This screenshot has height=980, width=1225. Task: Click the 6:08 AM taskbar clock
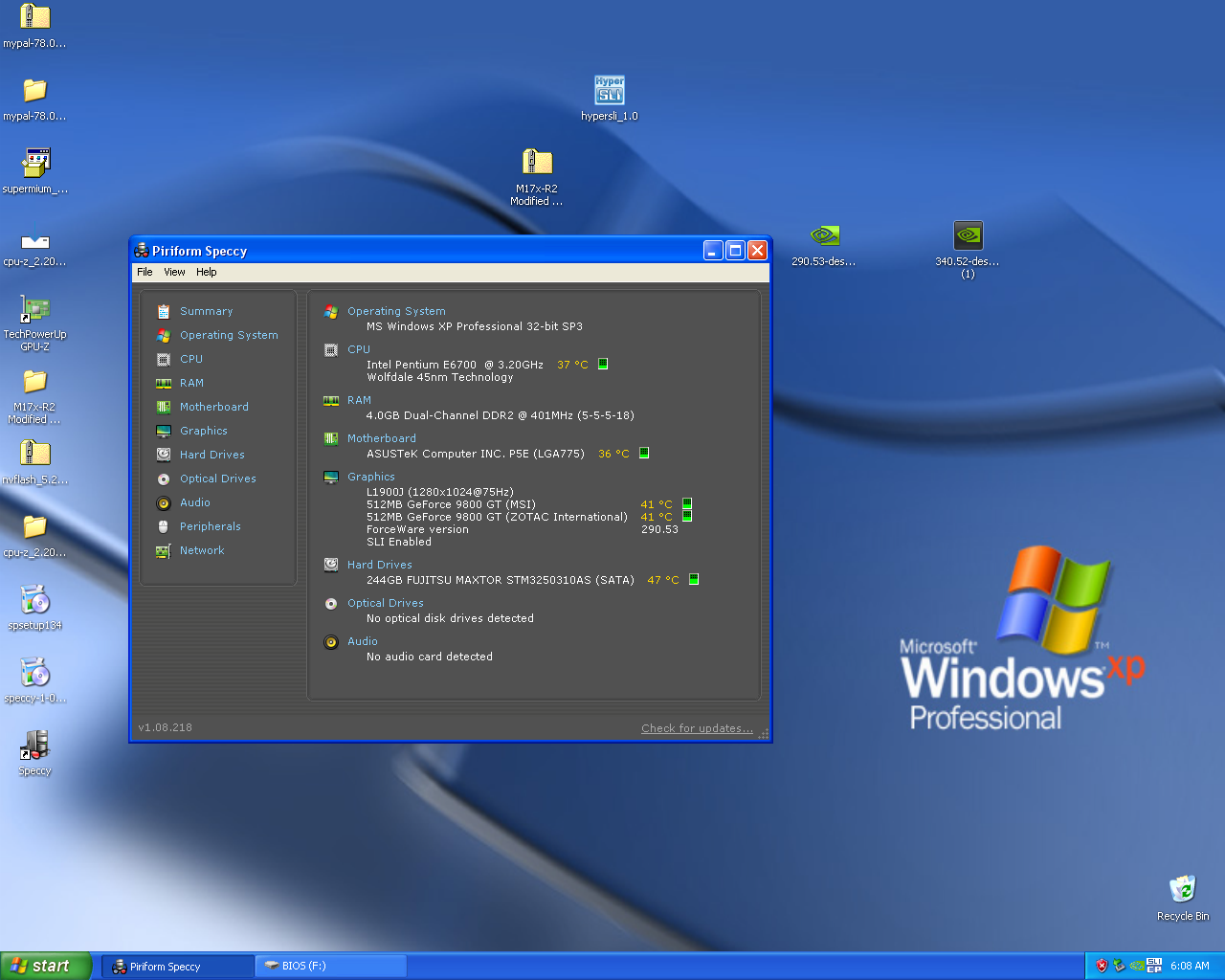click(x=1190, y=966)
